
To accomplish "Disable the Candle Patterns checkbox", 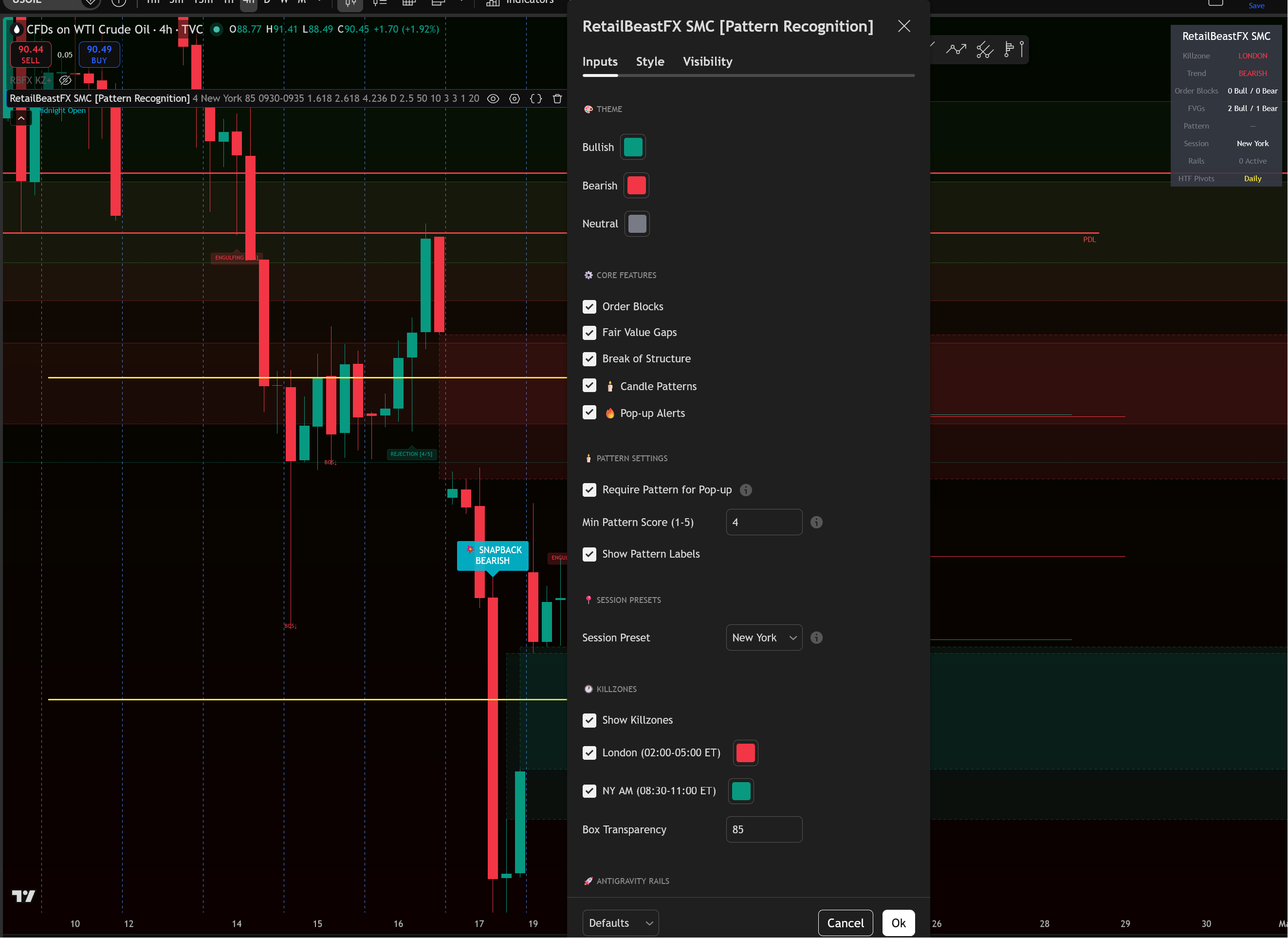I will pyautogui.click(x=589, y=386).
